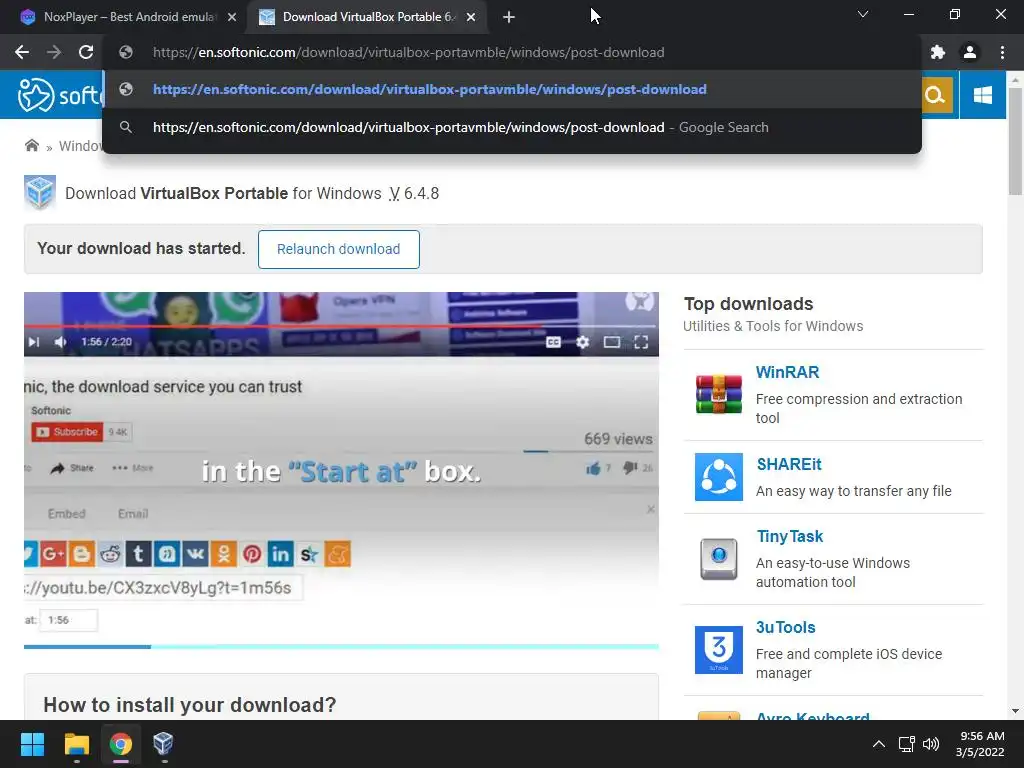Show hidden system tray icons
Viewport: 1024px width, 768px height.
pos(879,744)
